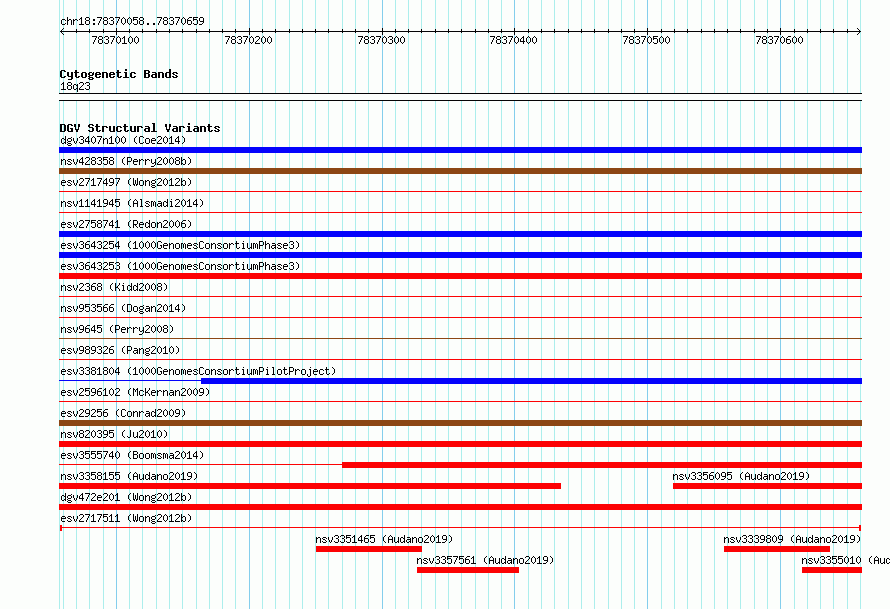890x609 pixels.
Task: Select the esv3555740 (Boomsma2014) label
Action: click(132, 455)
